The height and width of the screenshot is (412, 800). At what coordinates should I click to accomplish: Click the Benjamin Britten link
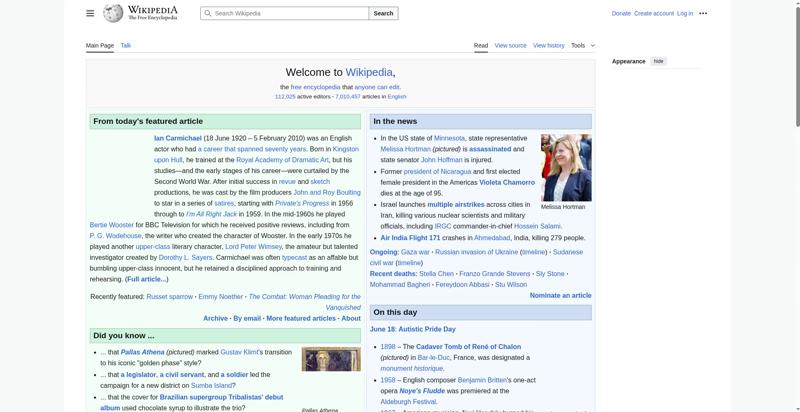click(482, 380)
